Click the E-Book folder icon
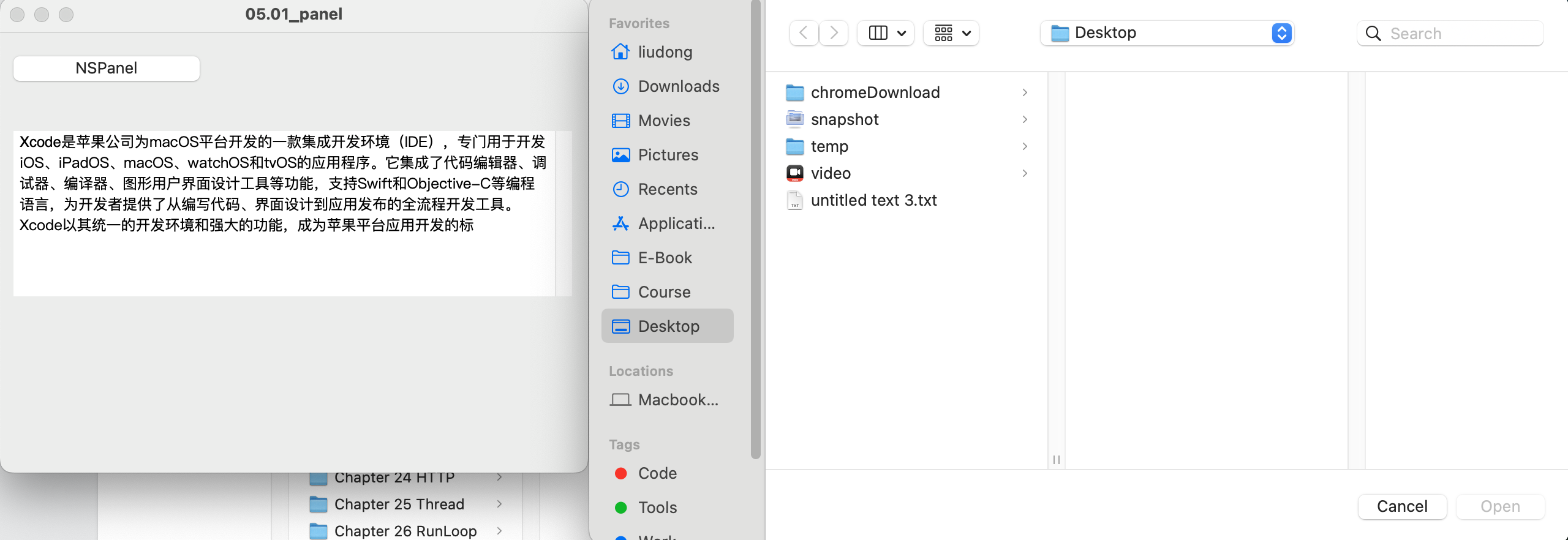Screen dimensions: 1568x540 (x=620, y=258)
